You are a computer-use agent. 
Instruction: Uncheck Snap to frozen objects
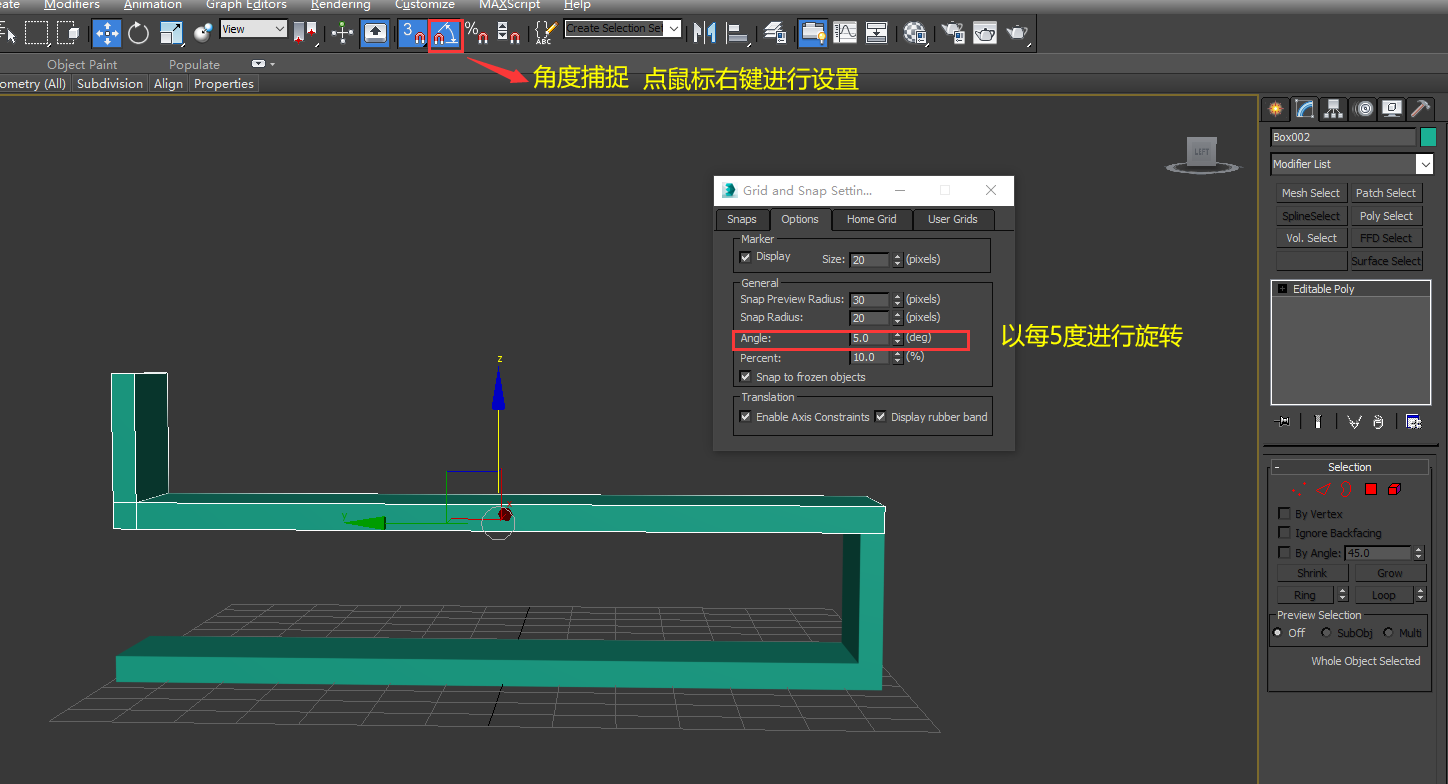745,377
